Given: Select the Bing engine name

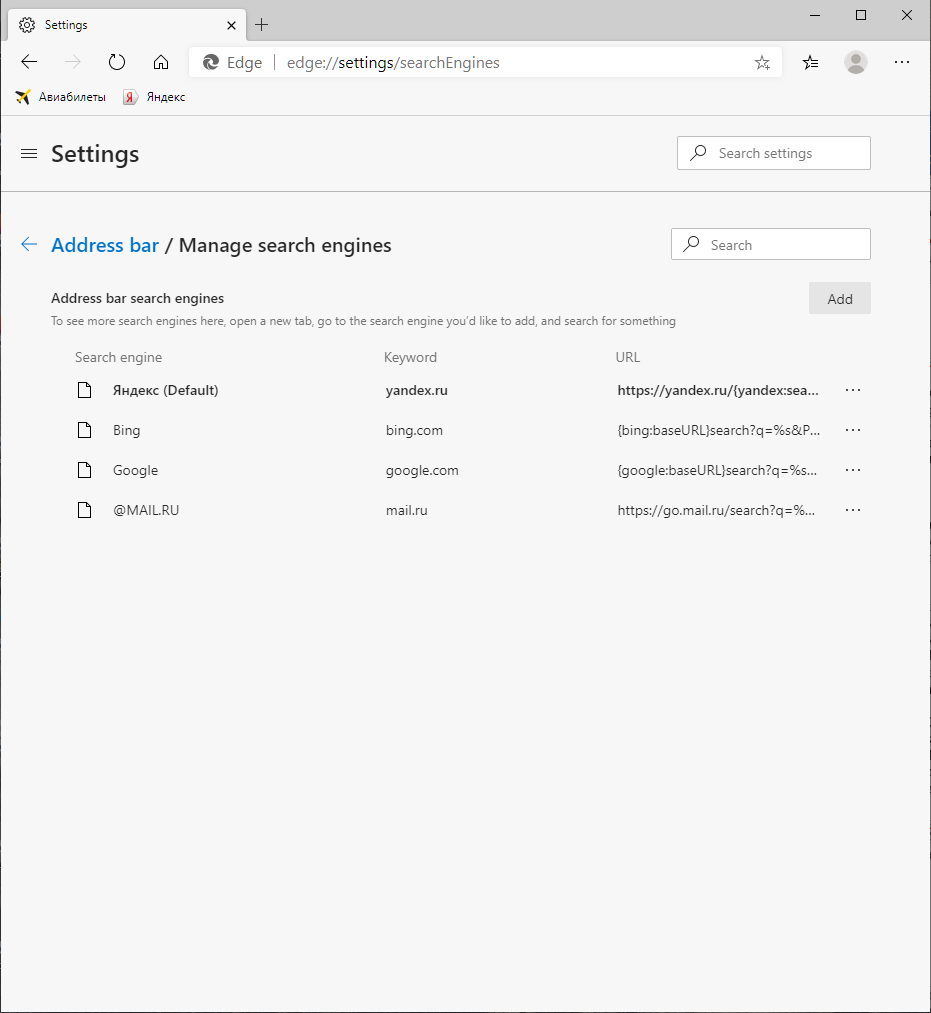Looking at the screenshot, I should 127,430.
